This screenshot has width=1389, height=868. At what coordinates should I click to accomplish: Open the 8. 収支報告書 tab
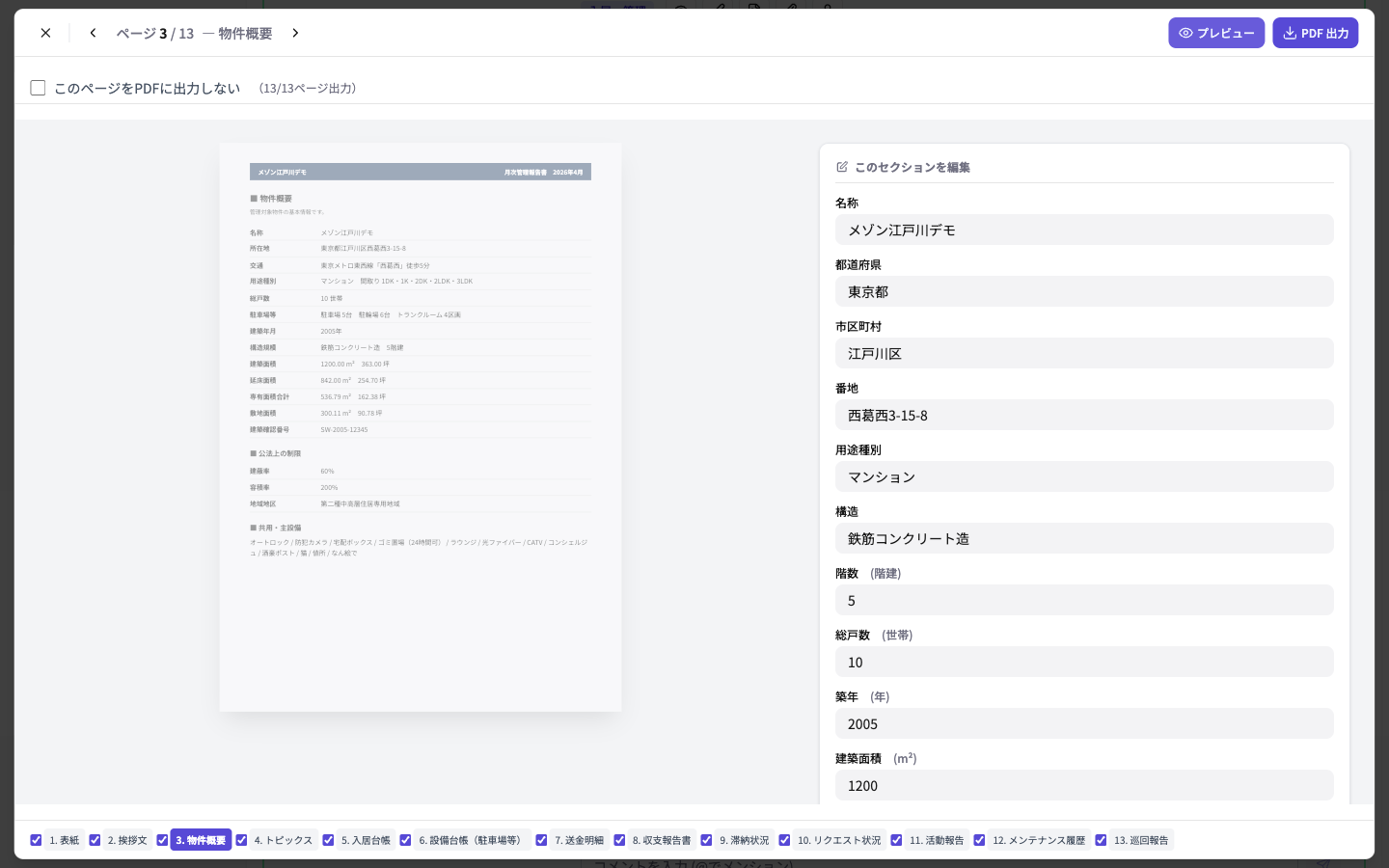point(662,840)
